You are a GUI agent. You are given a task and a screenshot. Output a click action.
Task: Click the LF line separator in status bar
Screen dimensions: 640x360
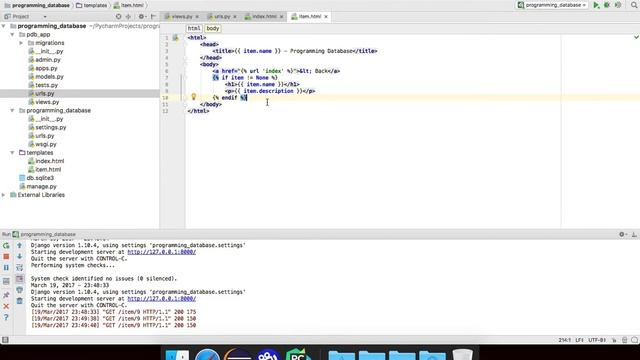[579, 340]
